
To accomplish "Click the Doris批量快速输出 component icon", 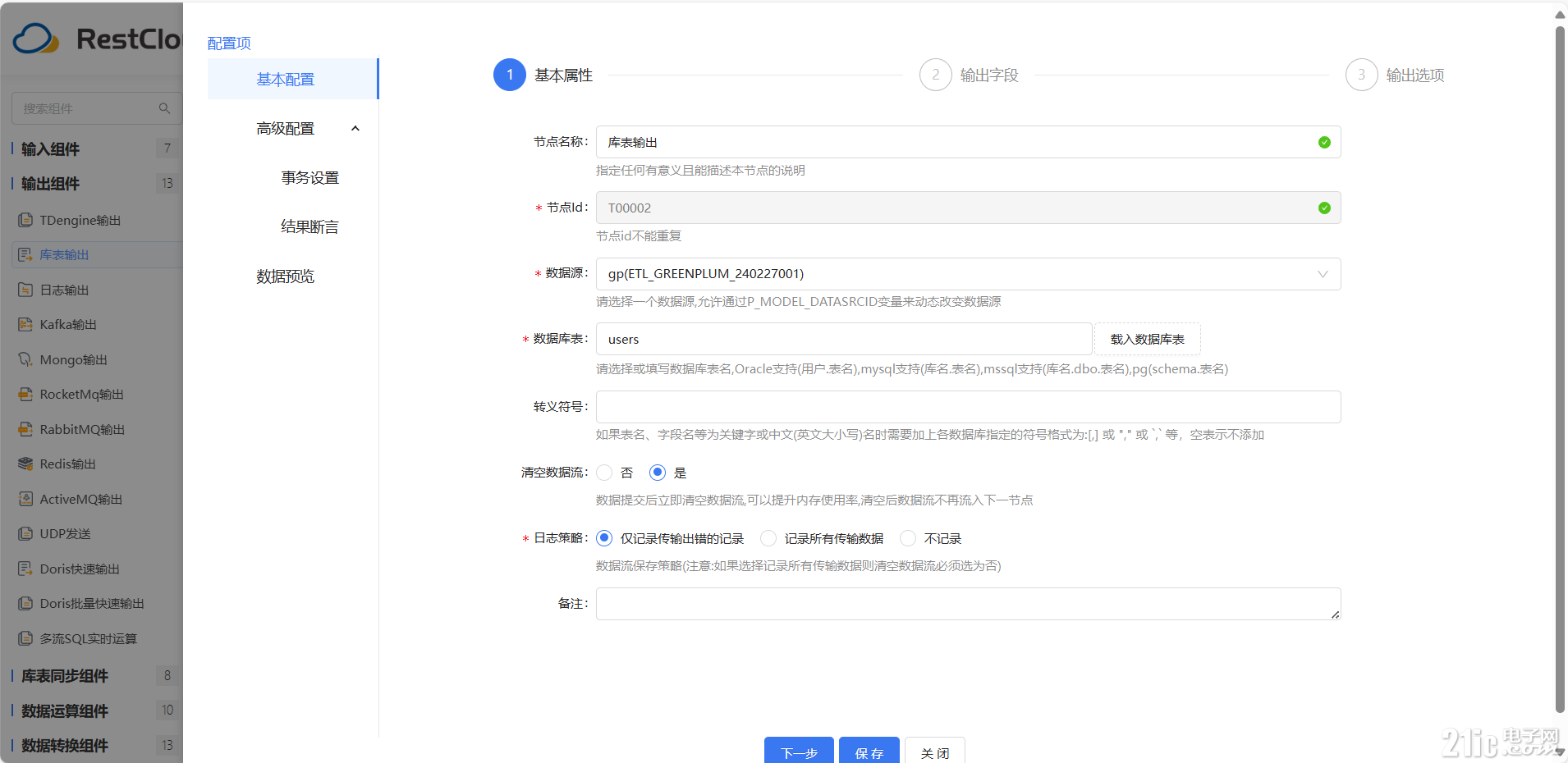I will click(x=25, y=603).
